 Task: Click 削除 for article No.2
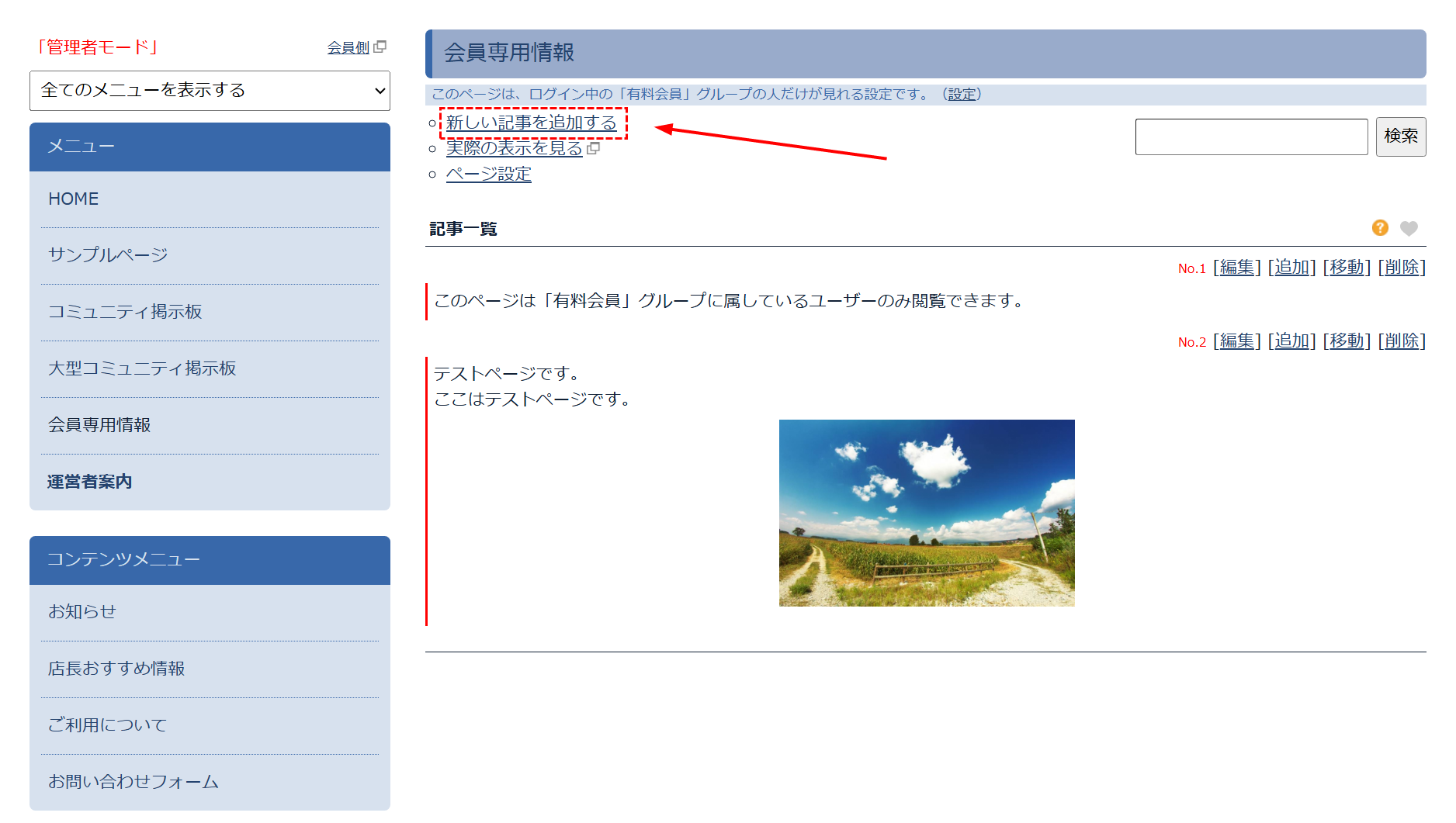pos(1402,341)
